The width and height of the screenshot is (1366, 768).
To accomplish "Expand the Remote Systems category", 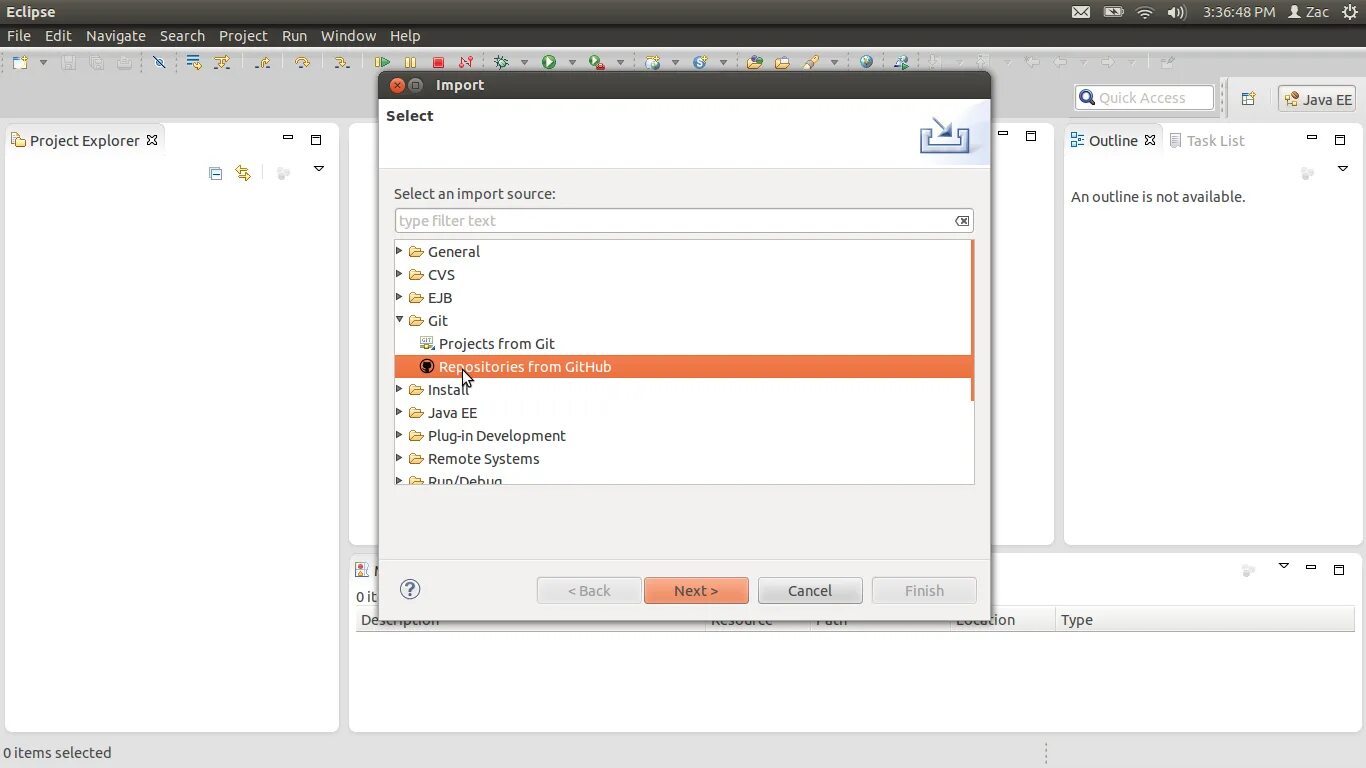I will (x=400, y=458).
